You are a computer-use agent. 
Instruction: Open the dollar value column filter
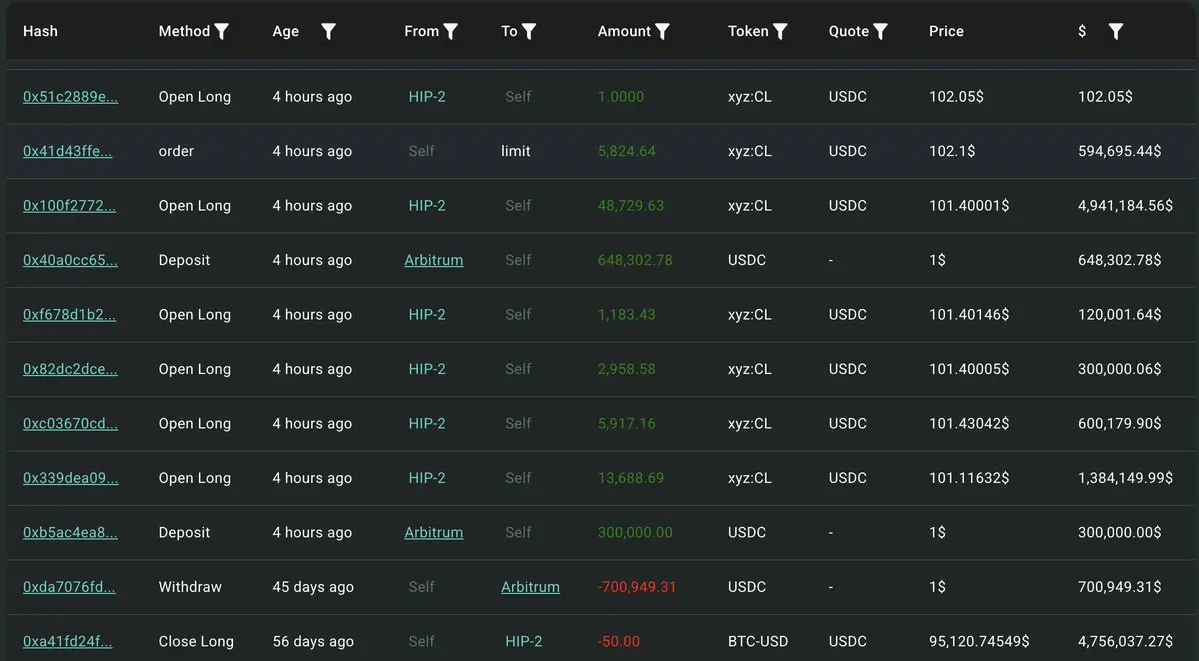coord(1116,32)
